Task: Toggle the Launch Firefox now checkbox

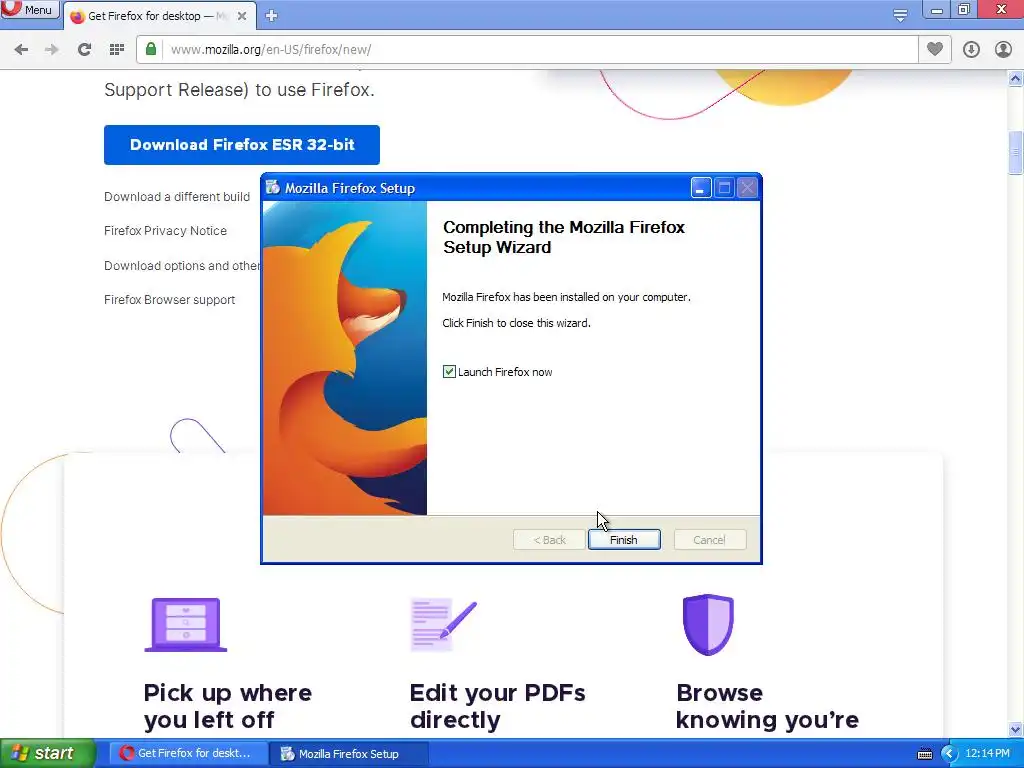Action: click(x=449, y=372)
